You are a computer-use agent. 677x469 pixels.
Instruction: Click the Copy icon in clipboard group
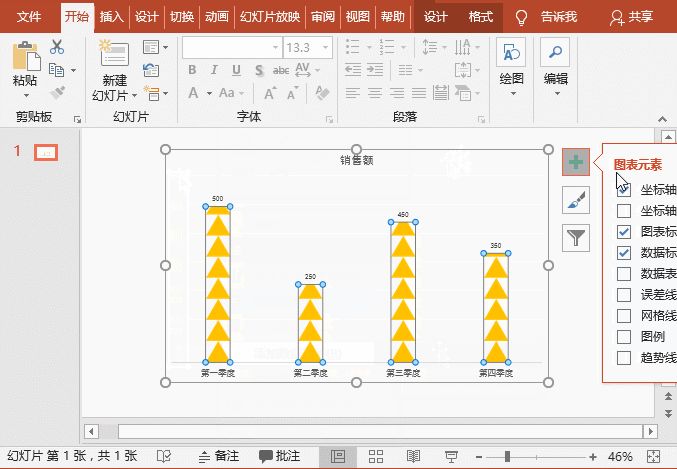[x=57, y=70]
